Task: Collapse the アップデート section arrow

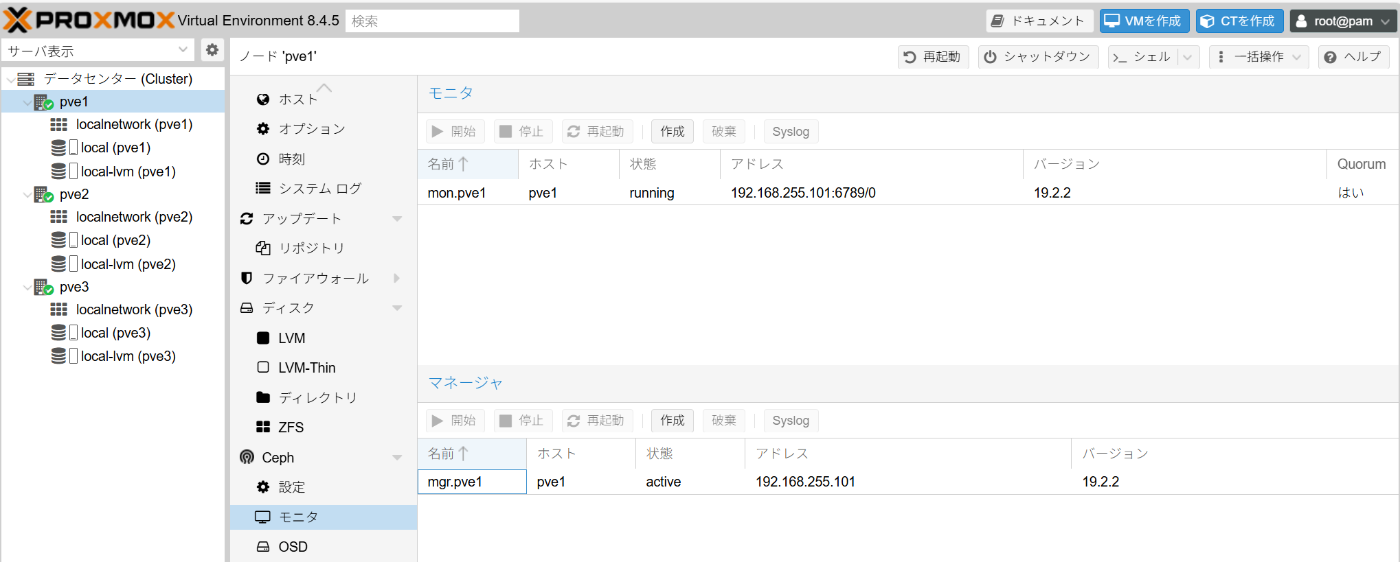Action: (x=397, y=219)
